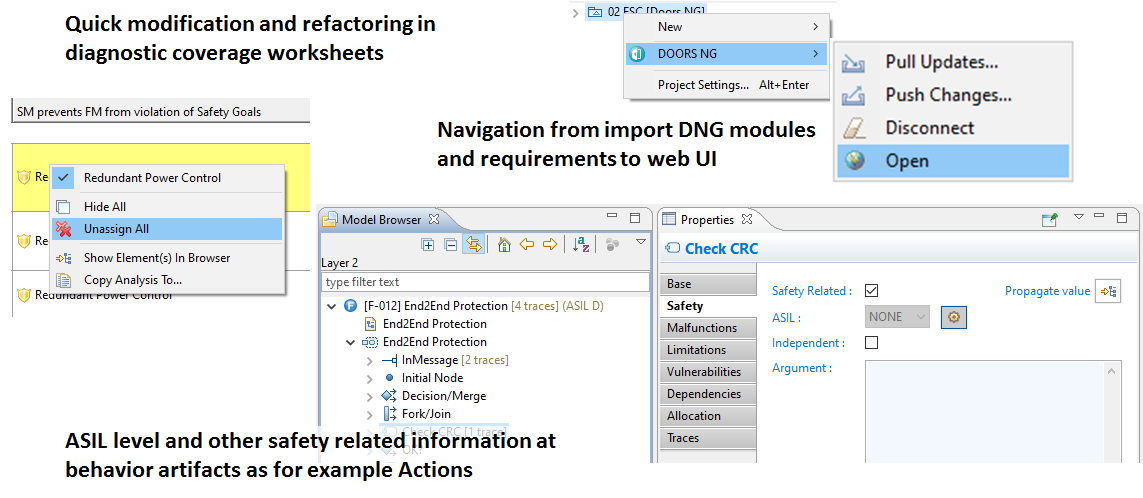Click the gear icon next to ASIL dropdown

coord(953,317)
